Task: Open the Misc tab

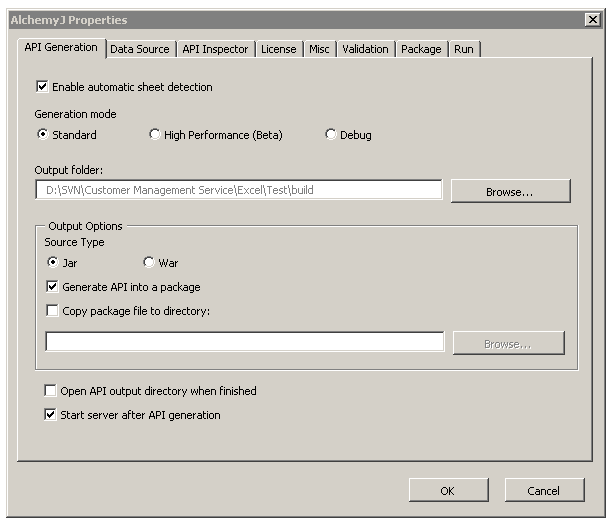Action: click(x=319, y=49)
